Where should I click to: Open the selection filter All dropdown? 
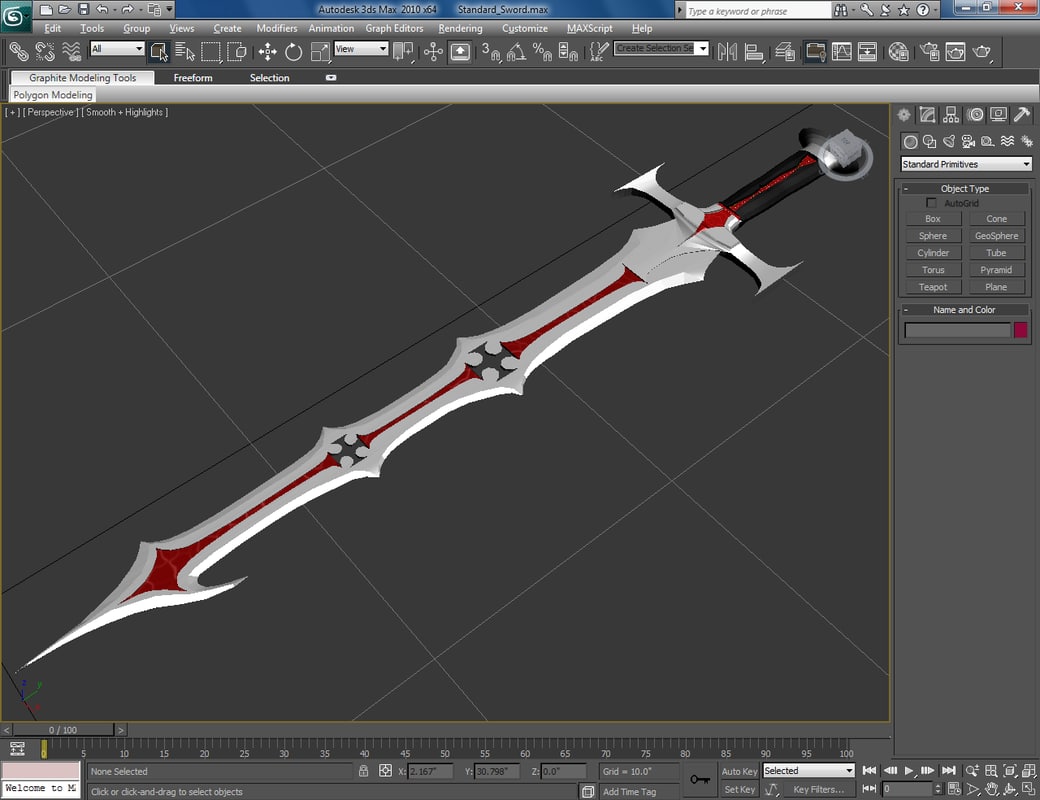point(117,47)
